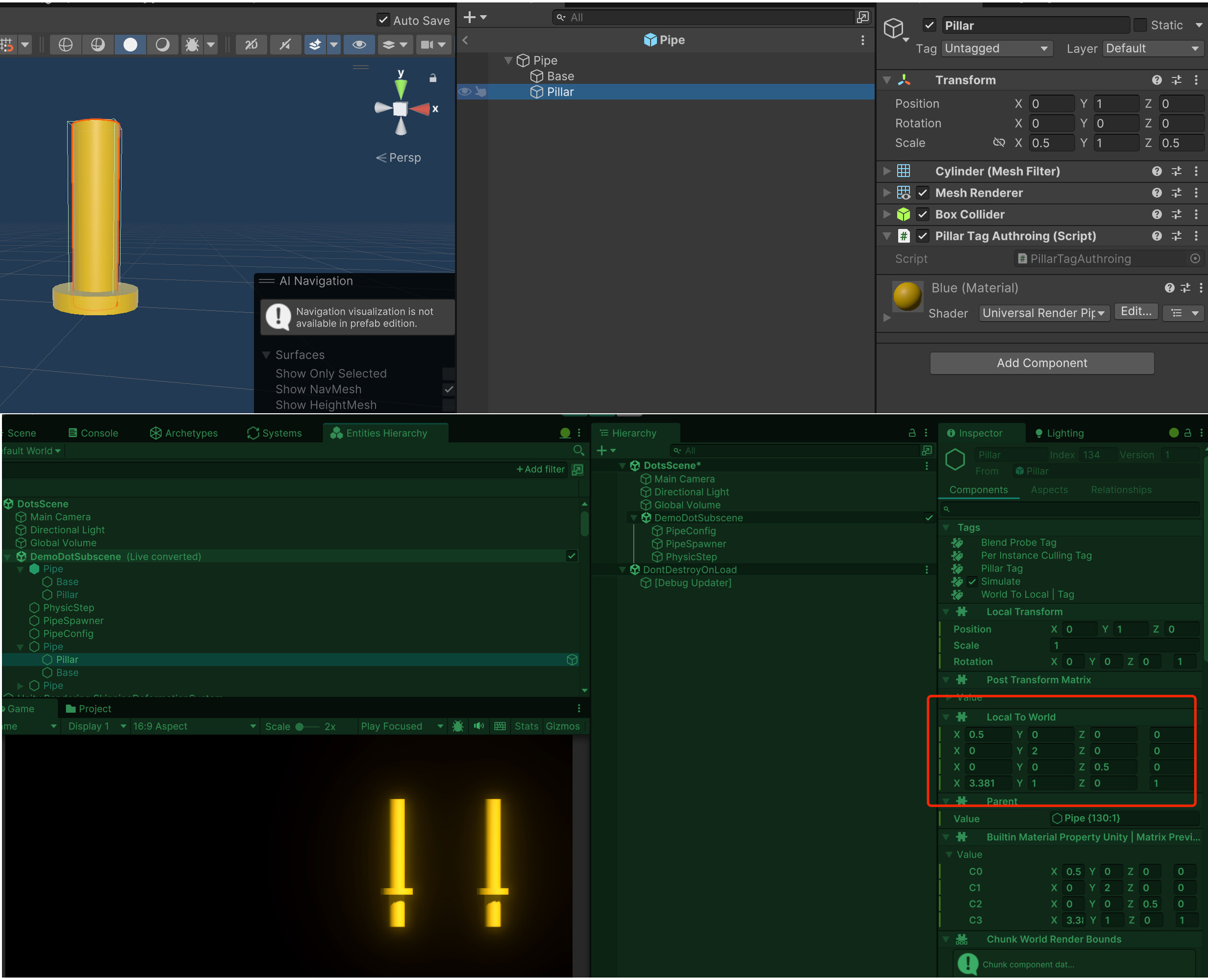Toggle scene lighting bug icon in toolbar
The height and width of the screenshot is (980, 1208).
pos(192,45)
